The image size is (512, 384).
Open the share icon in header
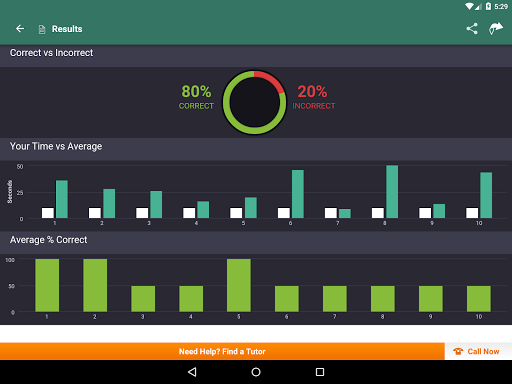472,29
